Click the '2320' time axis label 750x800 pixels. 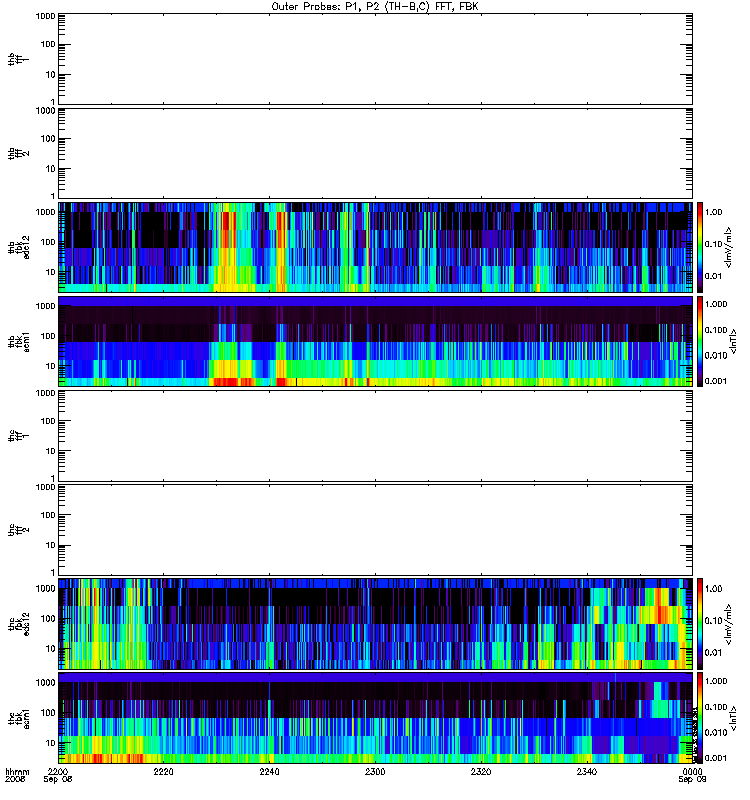(x=481, y=771)
